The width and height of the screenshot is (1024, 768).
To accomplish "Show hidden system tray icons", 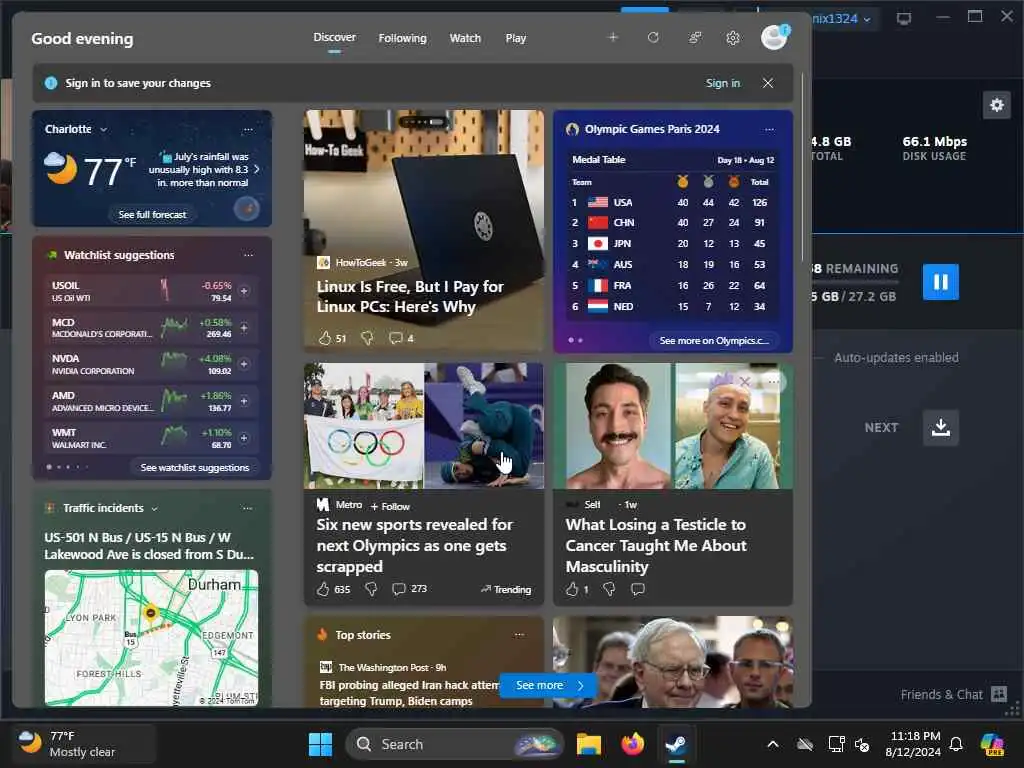I will tap(773, 744).
